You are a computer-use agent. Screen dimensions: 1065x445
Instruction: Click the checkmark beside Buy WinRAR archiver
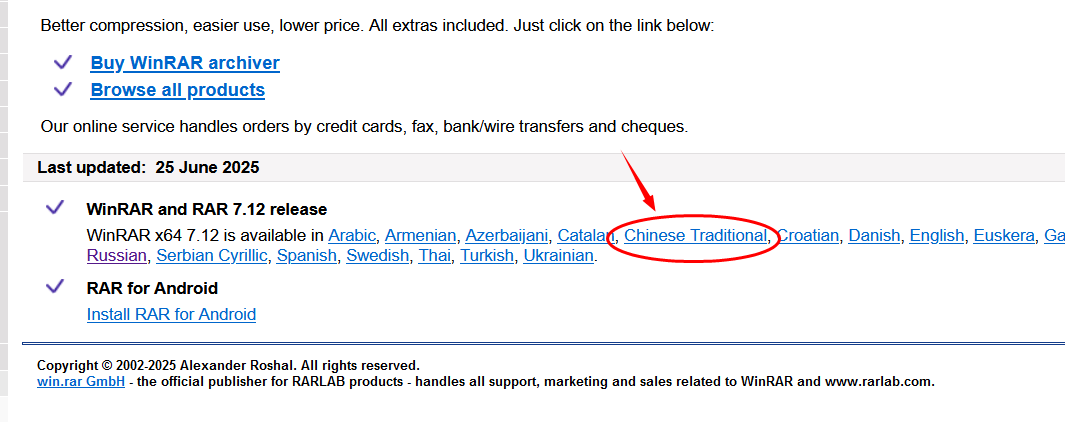coord(63,62)
